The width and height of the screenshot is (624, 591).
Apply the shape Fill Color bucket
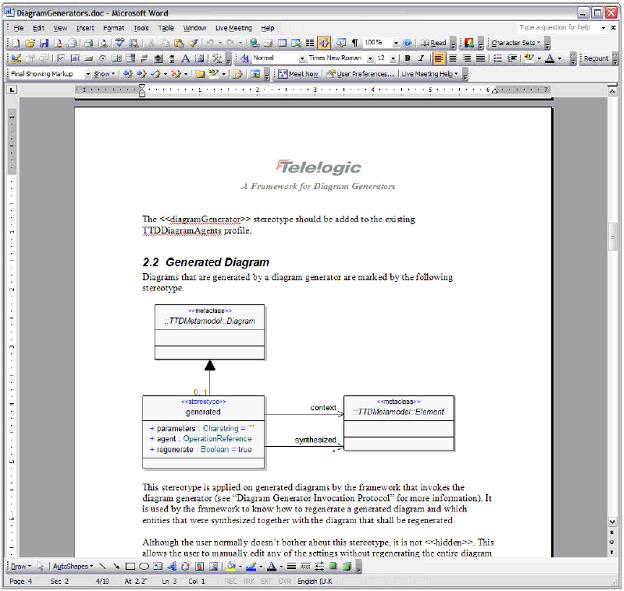231,566
